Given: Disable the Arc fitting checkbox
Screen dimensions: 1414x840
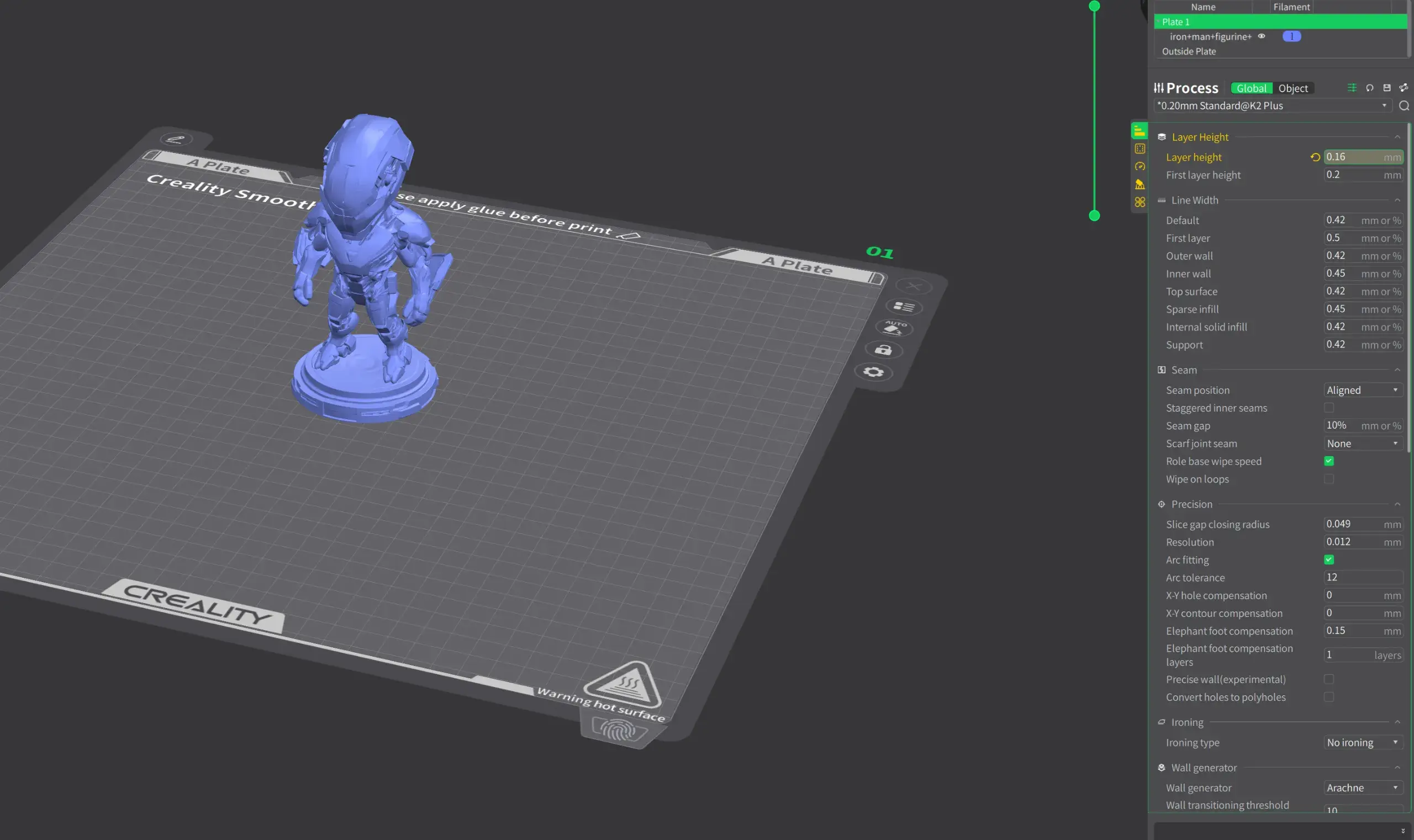Looking at the screenshot, I should coord(1328,560).
